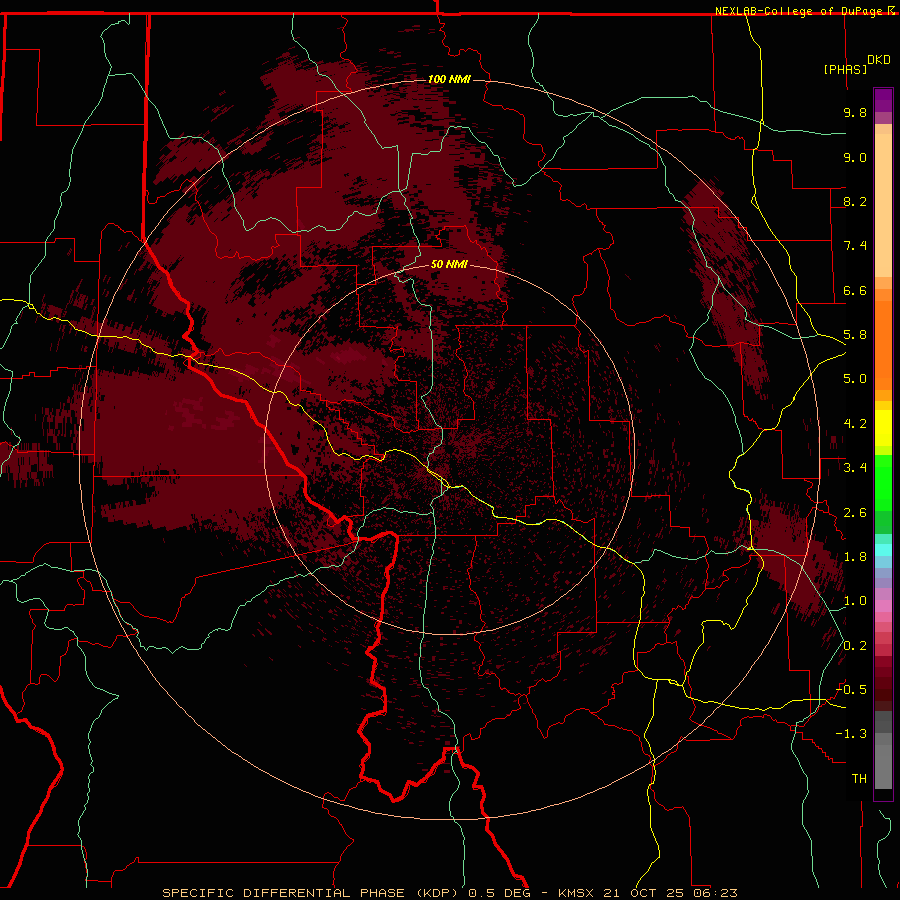Click the 5.0 scale value

pos(855,379)
